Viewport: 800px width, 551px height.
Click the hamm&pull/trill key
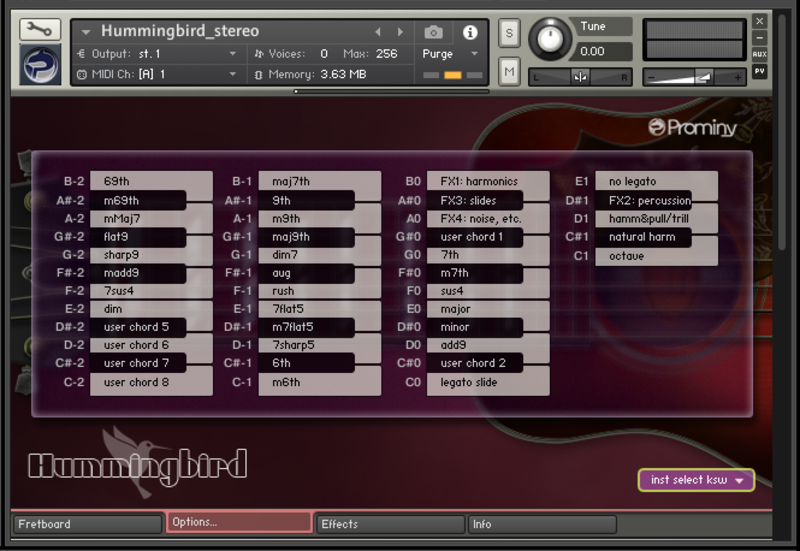point(656,218)
